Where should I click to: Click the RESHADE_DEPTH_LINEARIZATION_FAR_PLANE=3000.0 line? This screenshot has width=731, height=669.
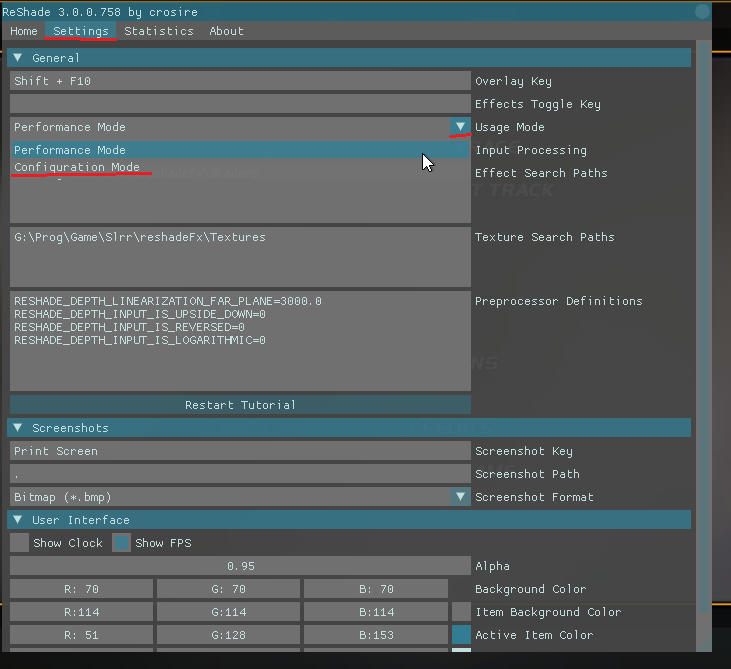pos(168,301)
